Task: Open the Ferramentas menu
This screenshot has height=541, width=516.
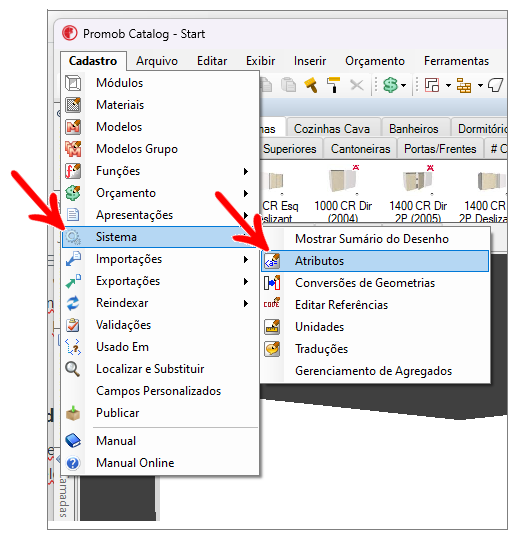Action: point(456,61)
